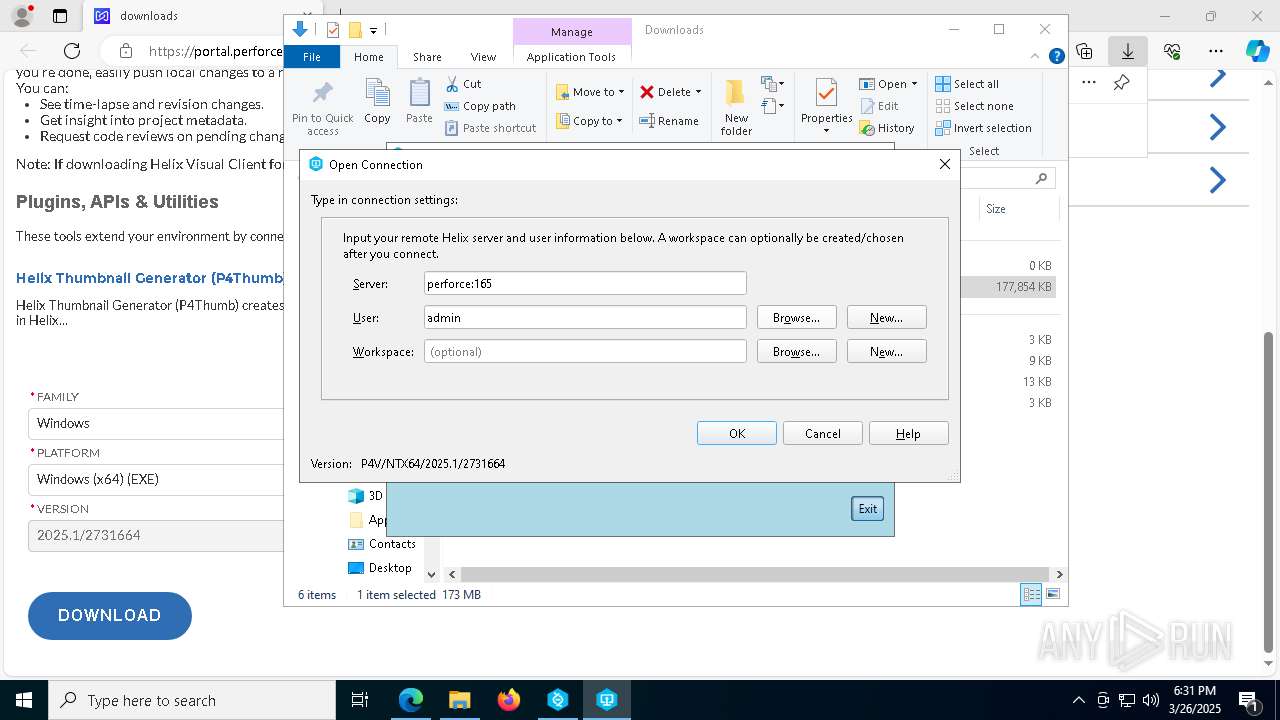The height and width of the screenshot is (720, 1280).
Task: Switch Explorer to details view
Action: 1031,594
